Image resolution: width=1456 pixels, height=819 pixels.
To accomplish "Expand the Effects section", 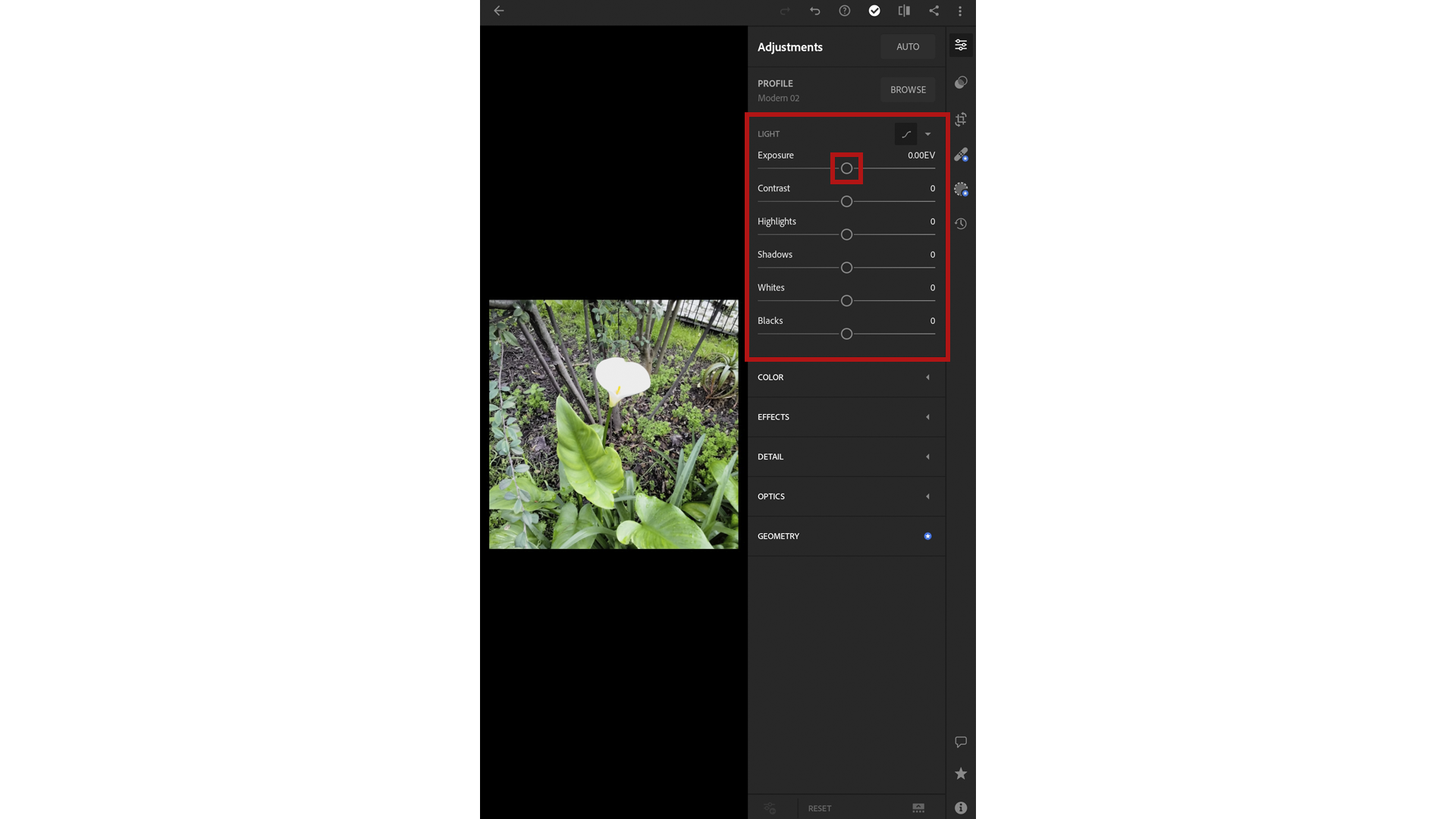I will pyautogui.click(x=846, y=417).
